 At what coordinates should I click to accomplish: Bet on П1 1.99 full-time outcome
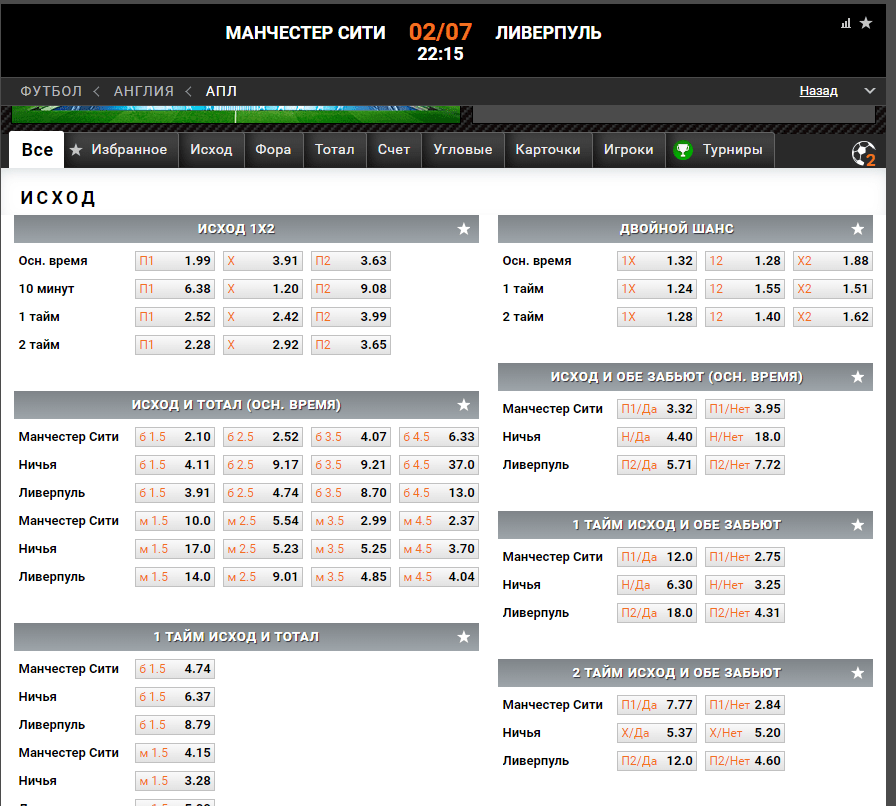(x=175, y=261)
